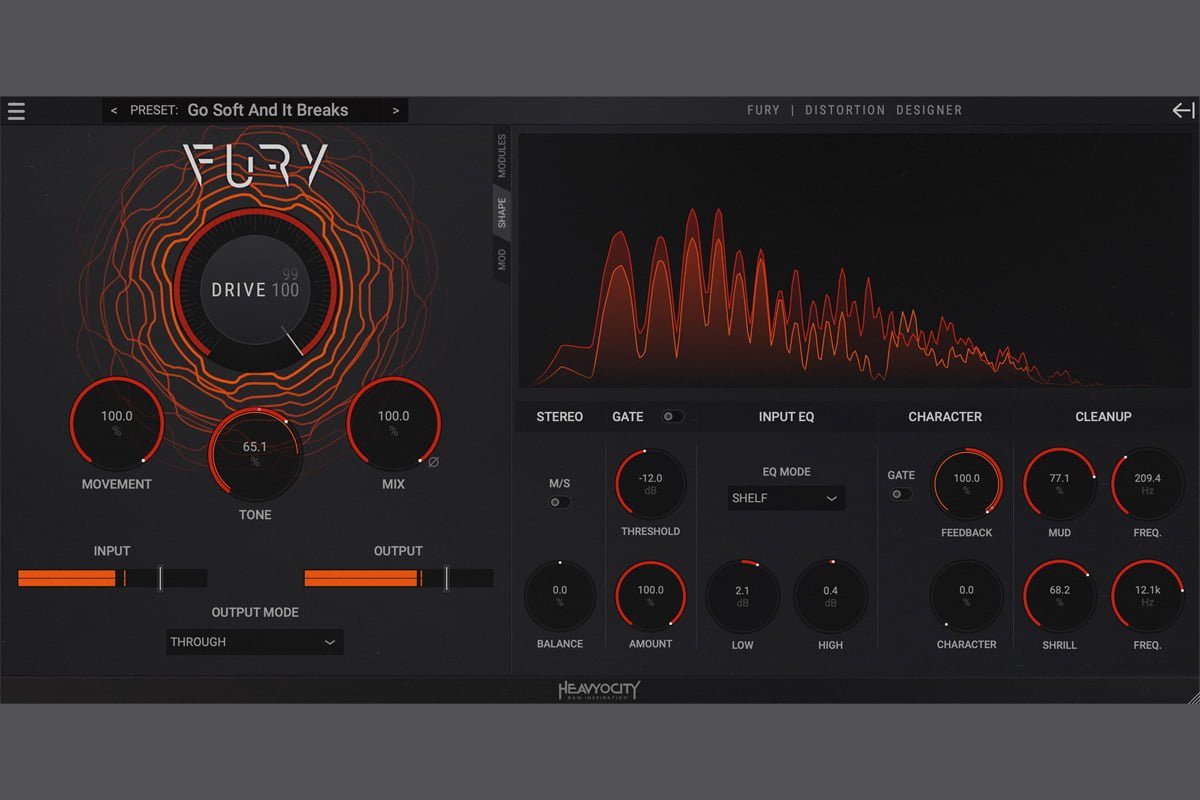
Task: Click the mud FREQ. knob at 209.4 Hz
Action: pyautogui.click(x=1147, y=484)
